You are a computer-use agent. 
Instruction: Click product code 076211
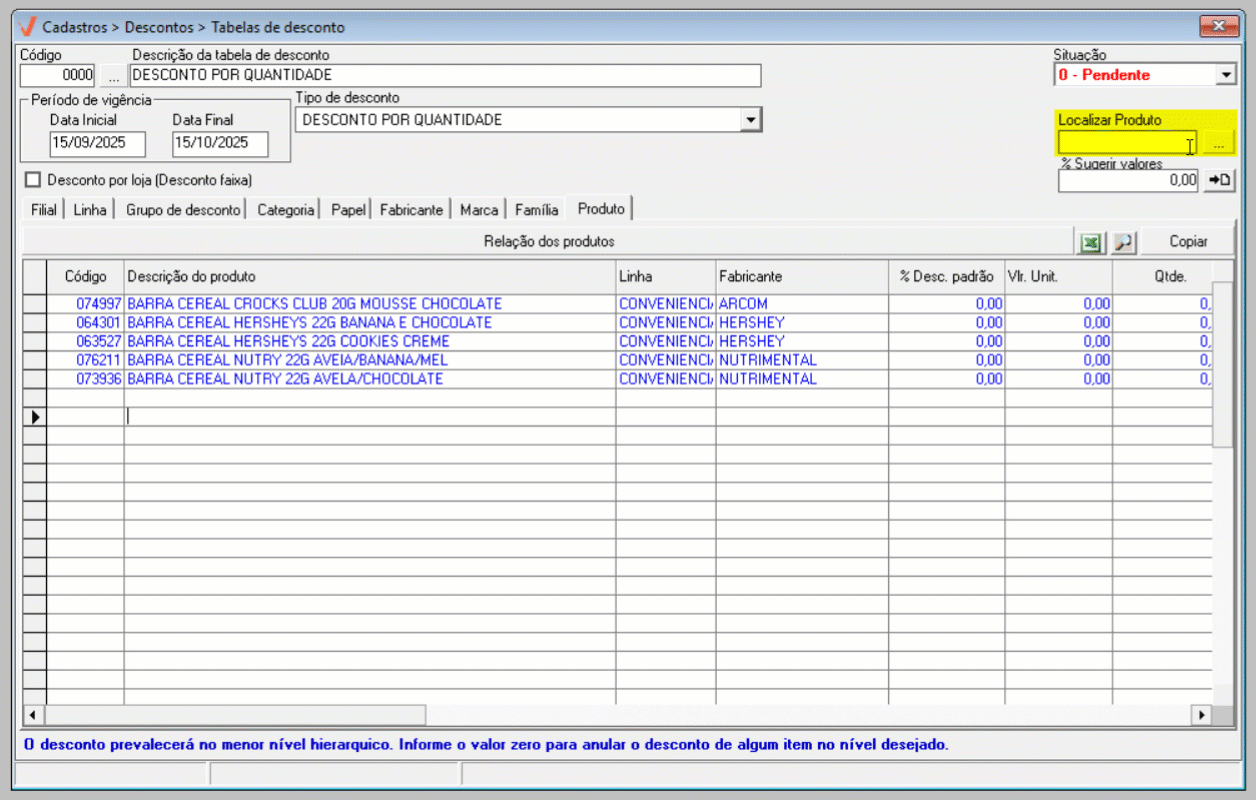(x=99, y=360)
